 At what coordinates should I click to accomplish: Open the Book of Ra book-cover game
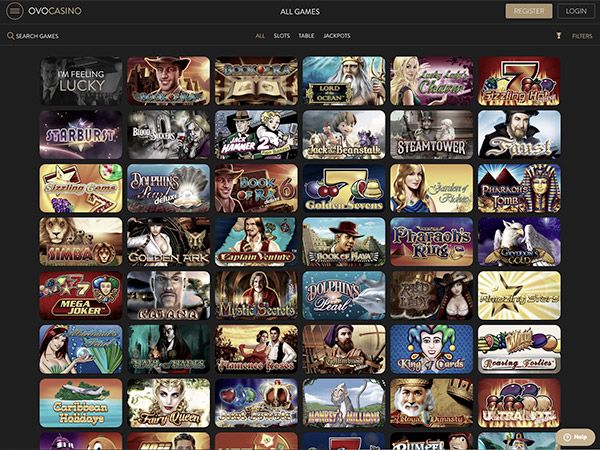tap(256, 81)
